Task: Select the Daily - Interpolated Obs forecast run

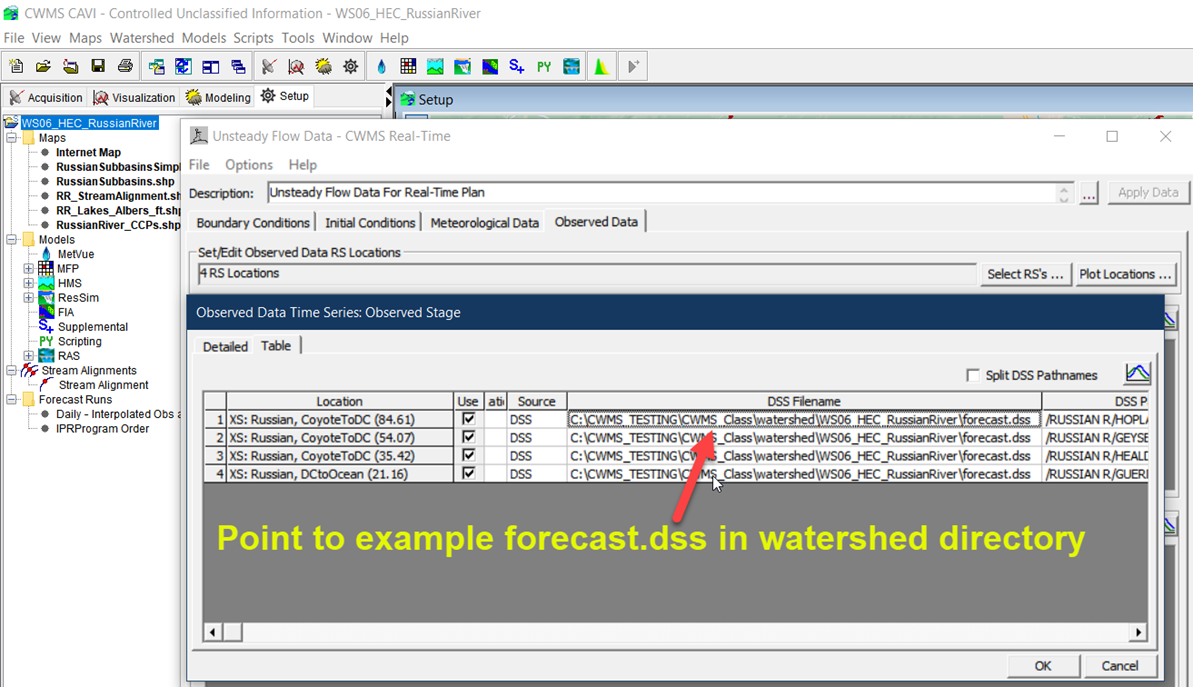Action: [x=119, y=414]
